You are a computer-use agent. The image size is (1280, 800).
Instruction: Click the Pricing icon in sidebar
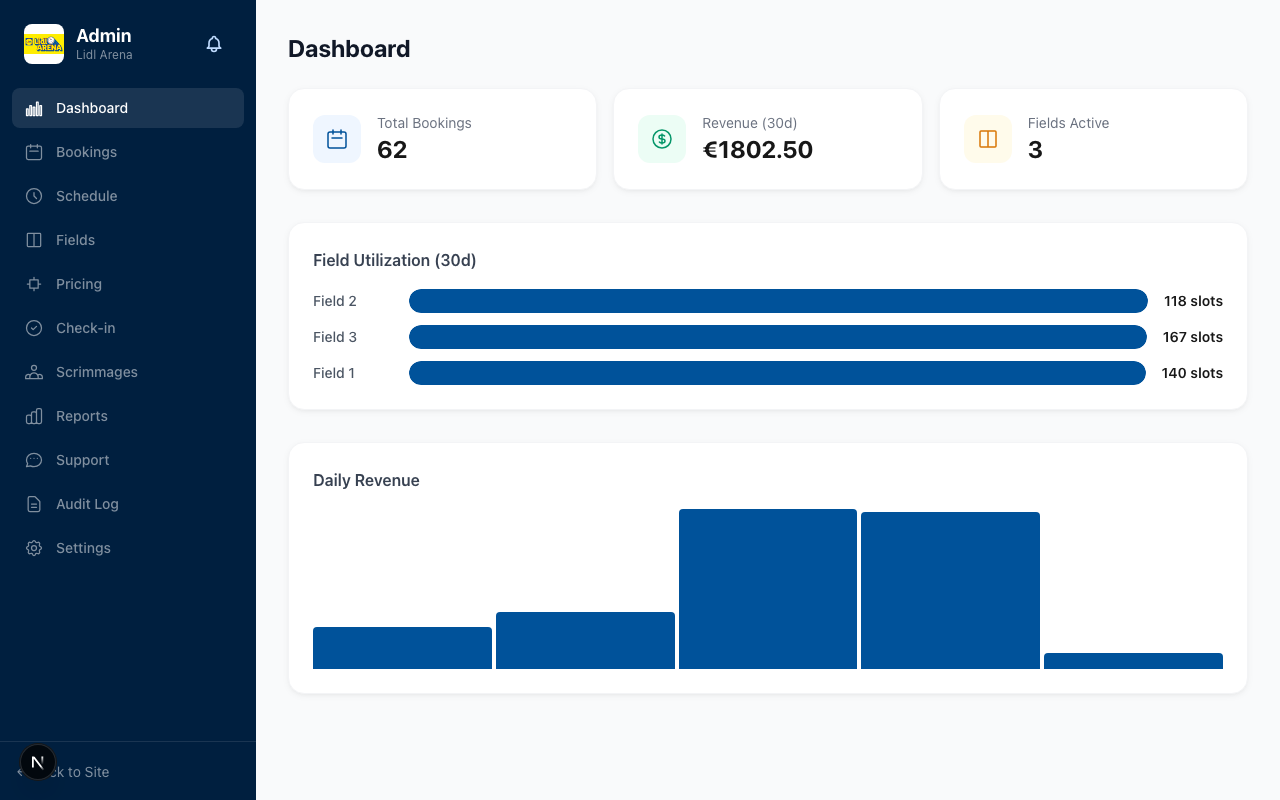coord(34,284)
